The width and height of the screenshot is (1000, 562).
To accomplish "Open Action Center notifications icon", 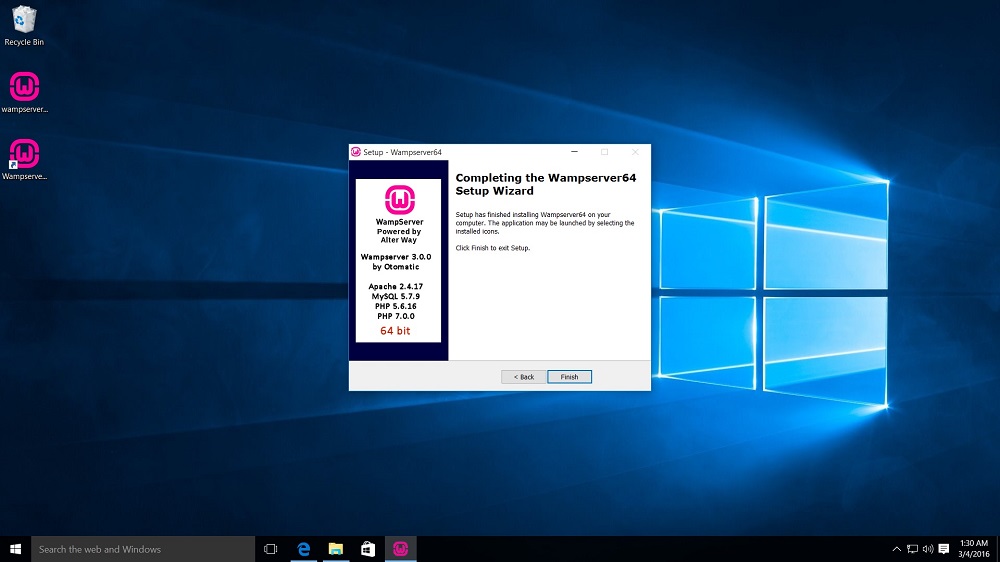I will (944, 549).
